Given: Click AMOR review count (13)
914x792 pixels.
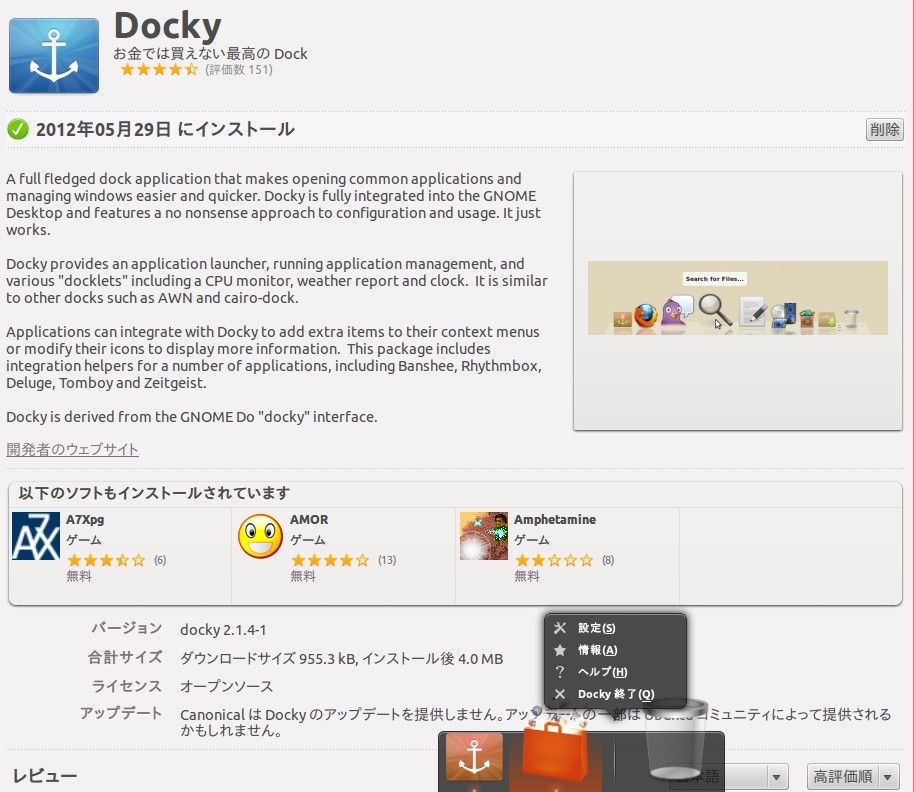Looking at the screenshot, I should [x=387, y=560].
